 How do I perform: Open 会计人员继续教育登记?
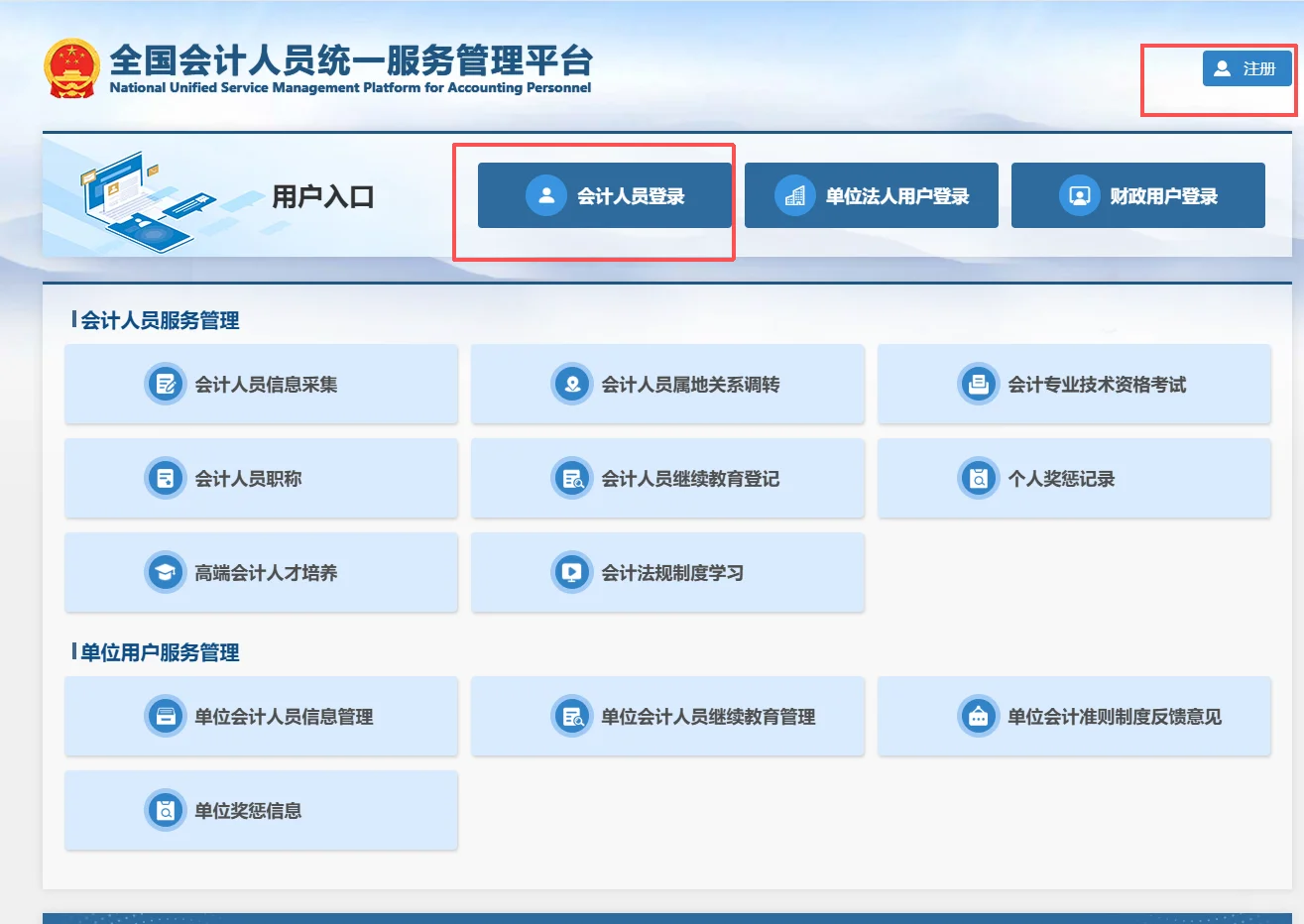point(667,478)
